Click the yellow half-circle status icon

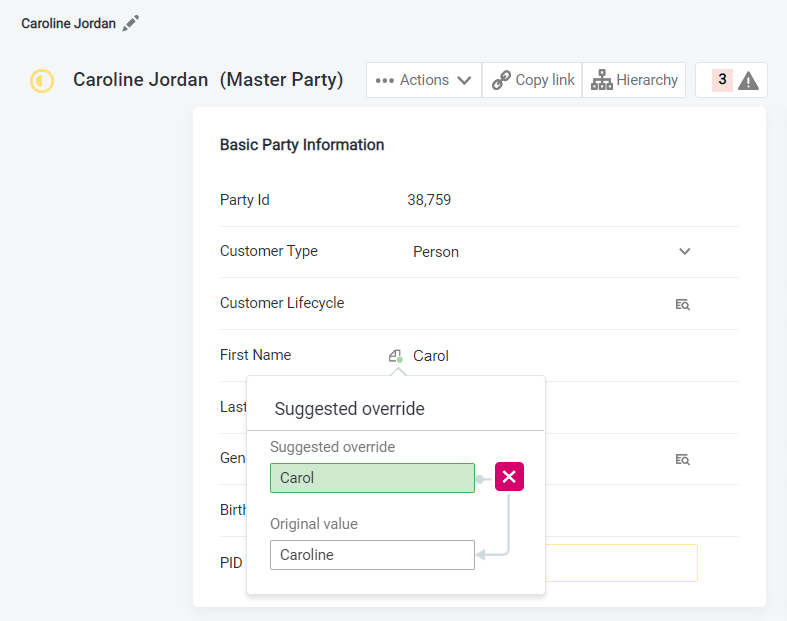42,81
